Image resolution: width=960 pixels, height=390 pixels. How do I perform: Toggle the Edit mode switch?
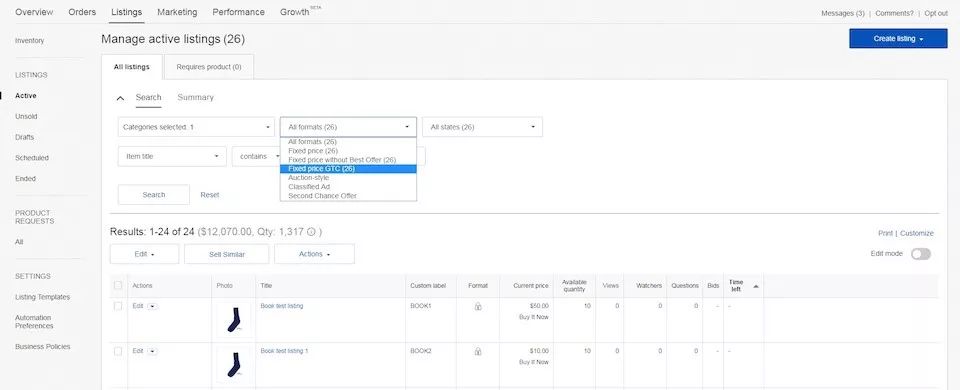(x=920, y=254)
